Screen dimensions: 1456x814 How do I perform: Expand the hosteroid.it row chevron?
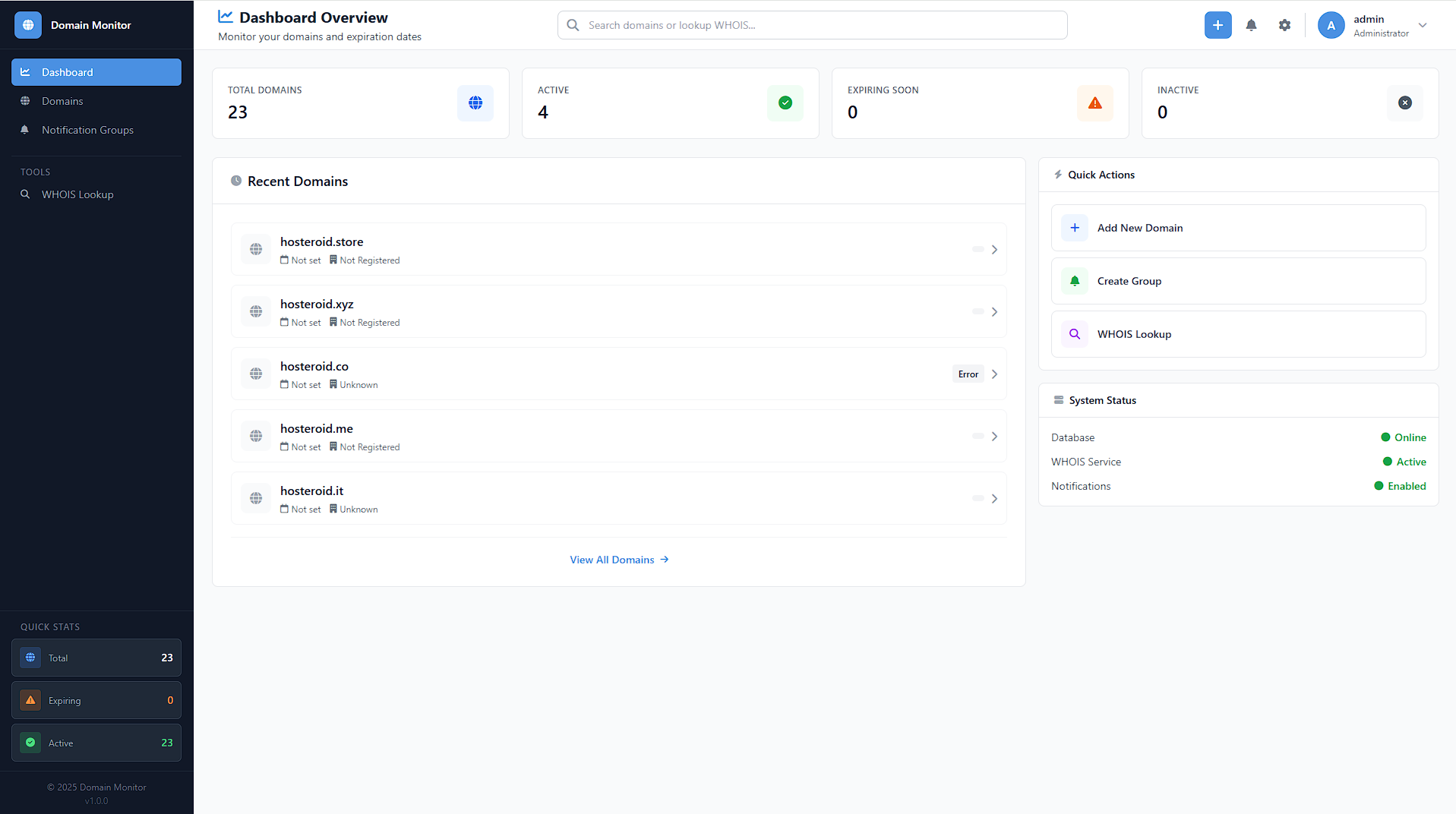pos(994,499)
